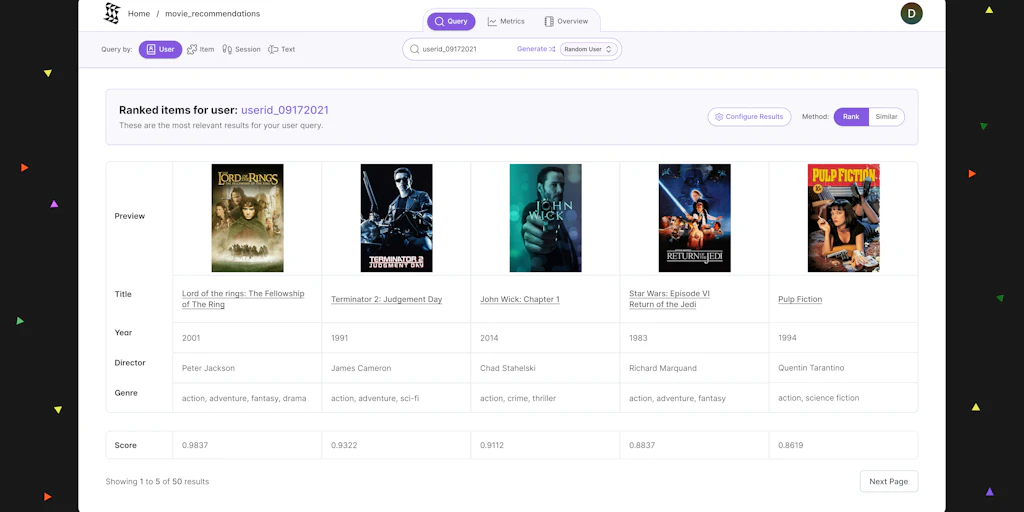Query by User
The width and height of the screenshot is (1024, 512).
click(x=160, y=49)
